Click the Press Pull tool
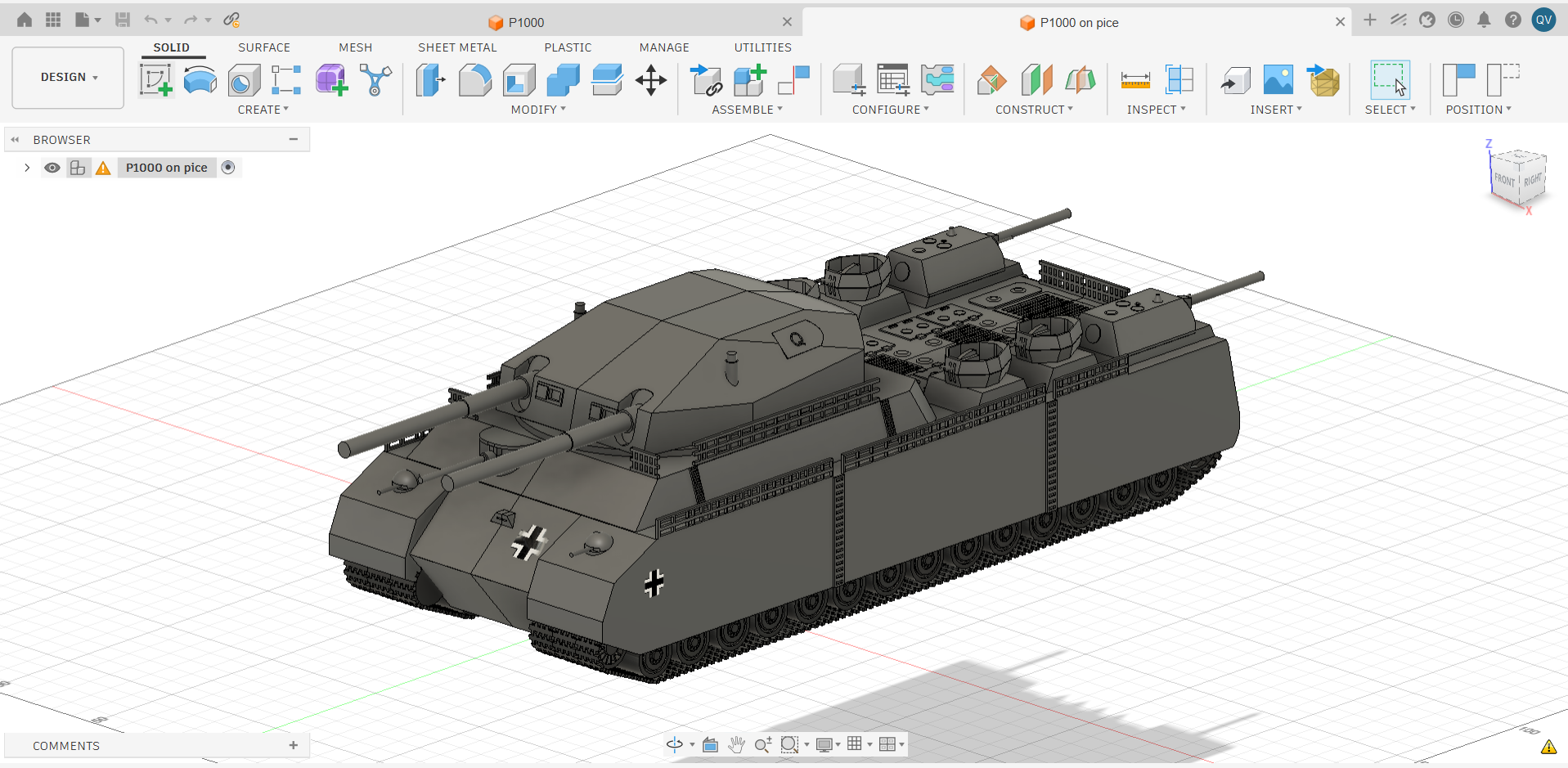The image size is (1568, 768). (430, 80)
